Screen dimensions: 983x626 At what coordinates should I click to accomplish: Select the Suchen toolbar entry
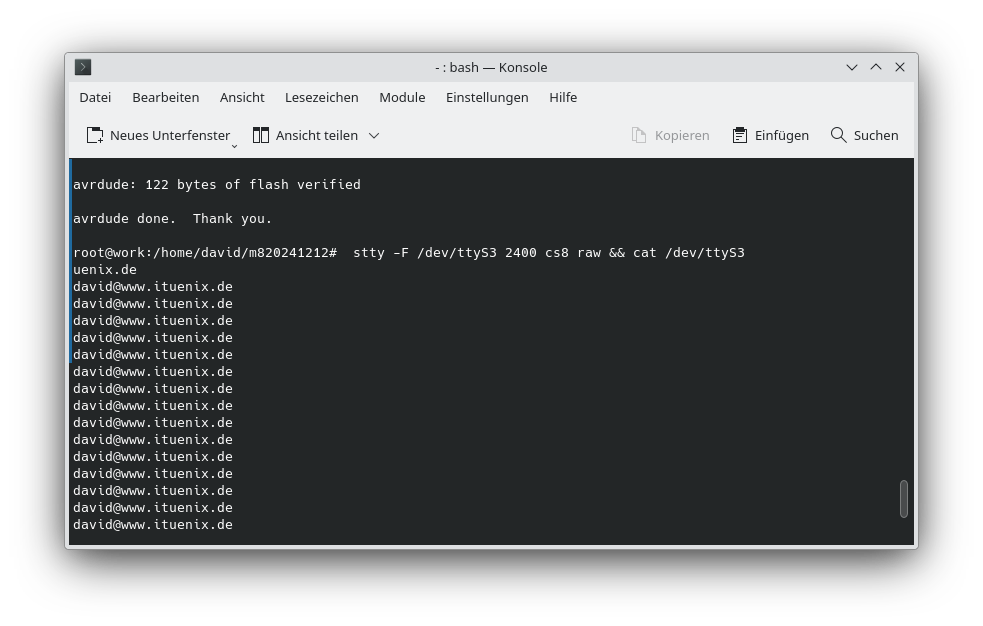864,134
